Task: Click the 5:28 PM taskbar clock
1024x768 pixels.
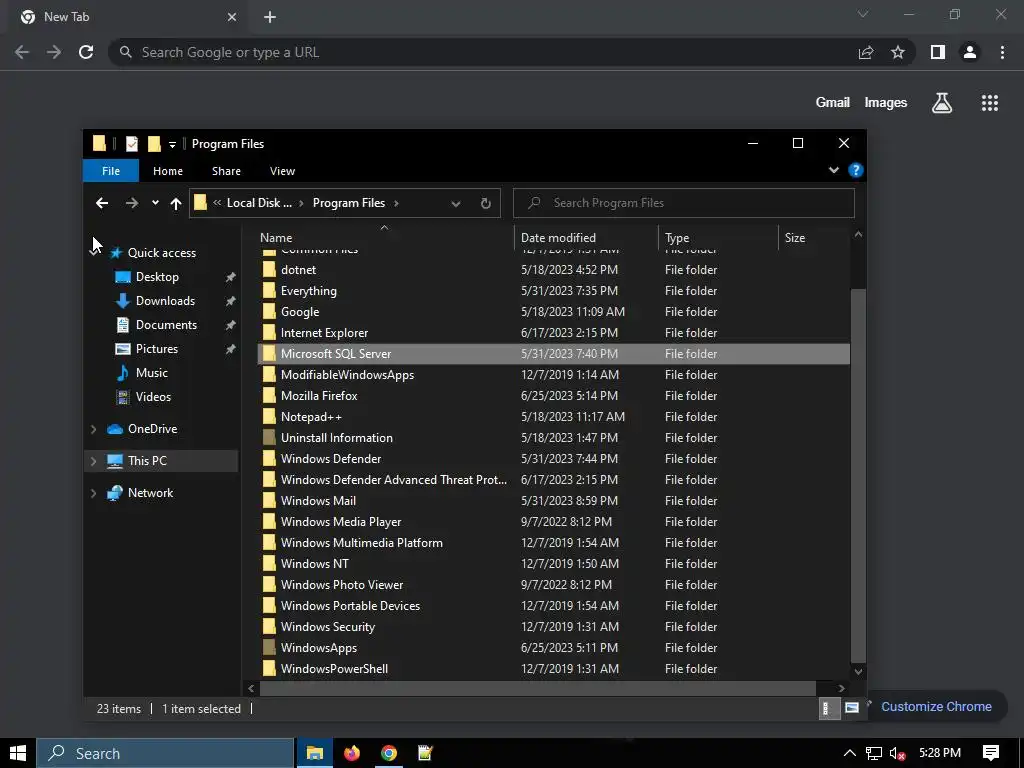Action: (940, 753)
